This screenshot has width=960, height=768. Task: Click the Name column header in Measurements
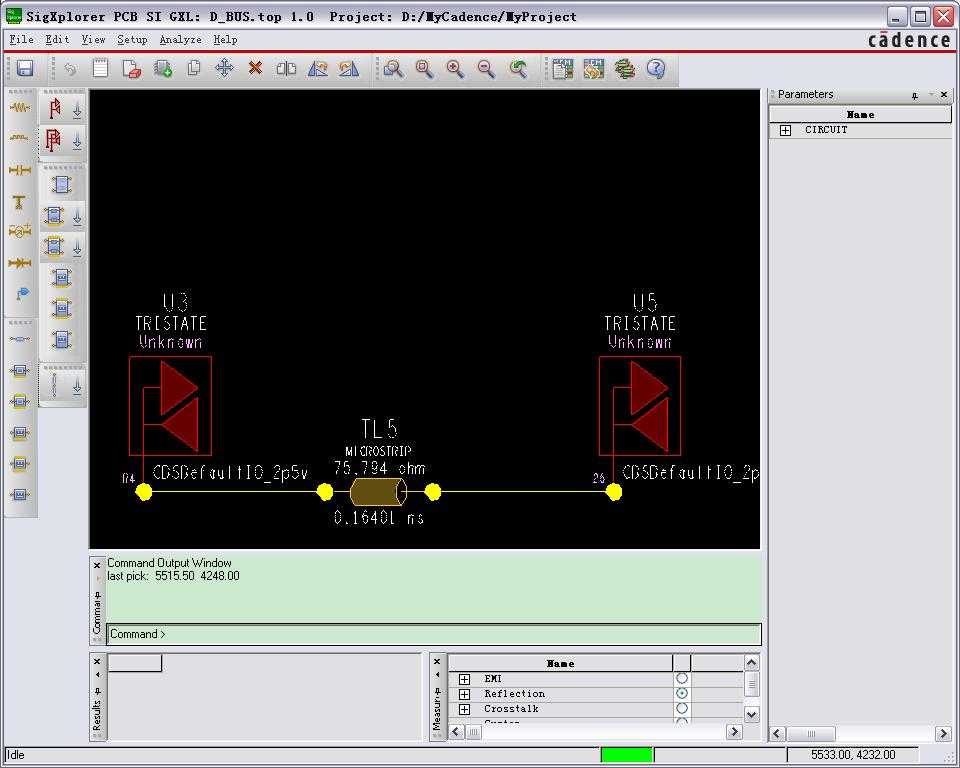click(x=560, y=663)
